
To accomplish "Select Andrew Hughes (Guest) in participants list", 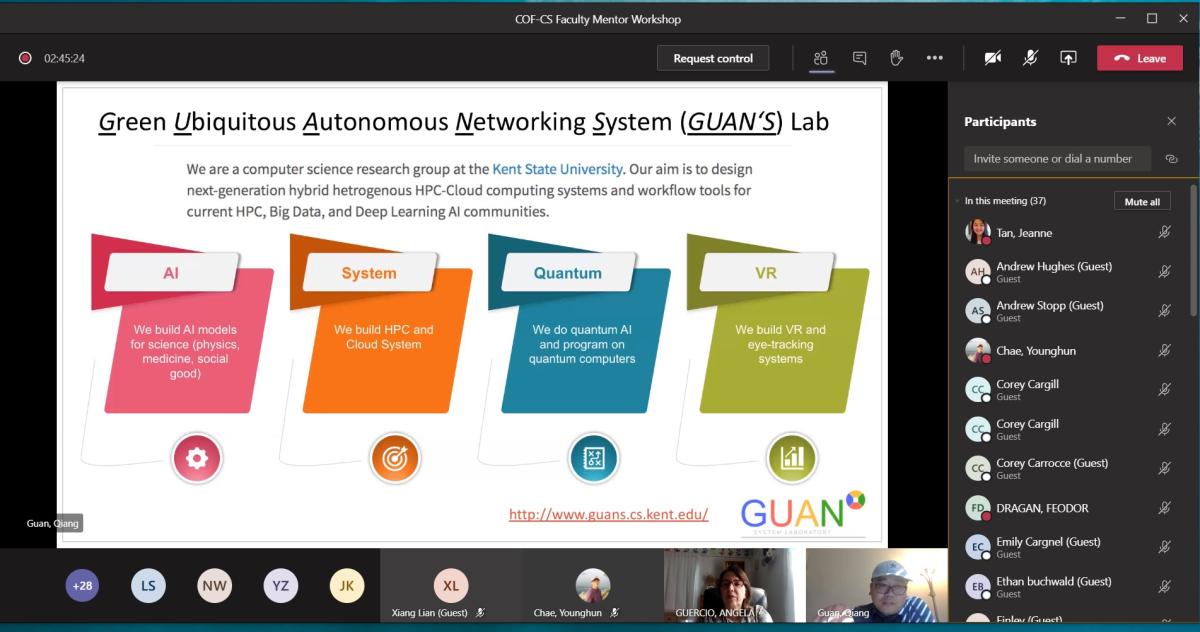I will (1053, 272).
